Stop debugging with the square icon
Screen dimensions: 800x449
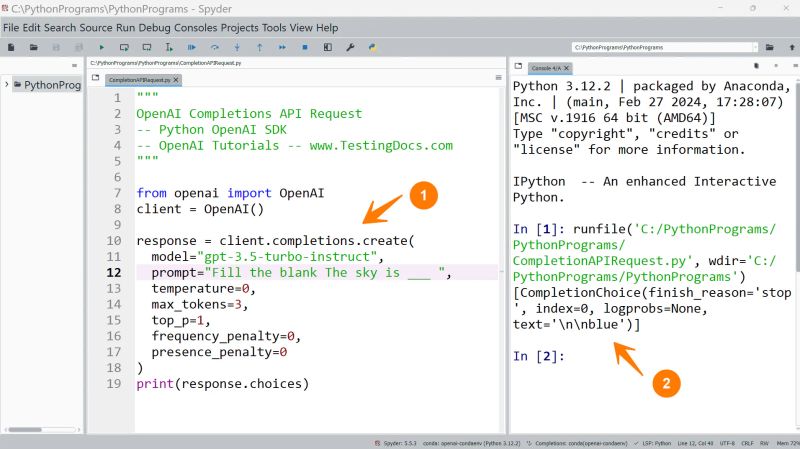[x=305, y=47]
